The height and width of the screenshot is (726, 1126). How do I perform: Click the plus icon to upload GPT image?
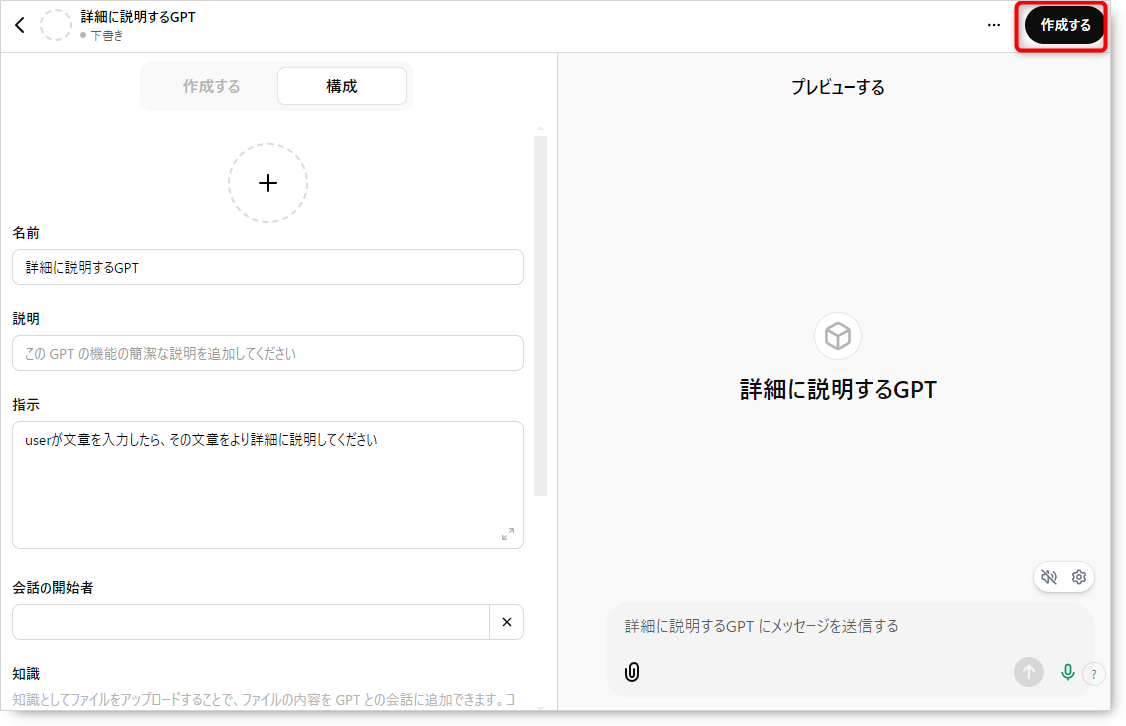tap(268, 183)
